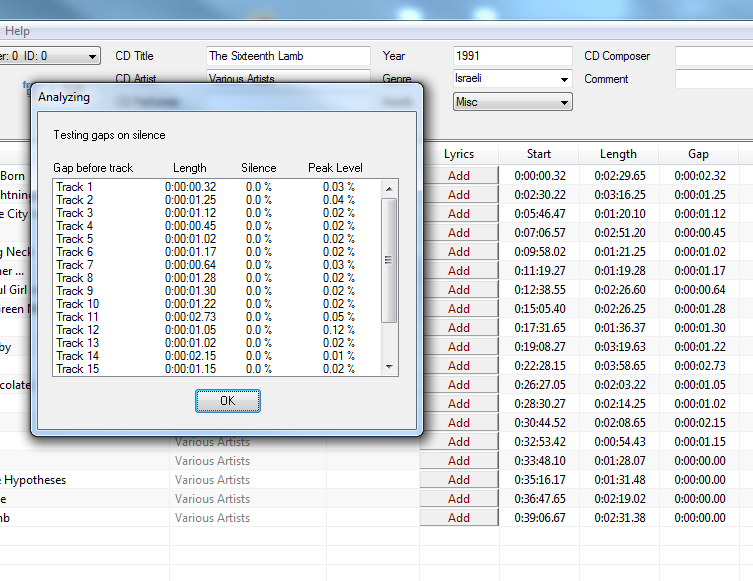Screen dimensions: 753x581
Task: Click OK in the Analyzing dialog
Action: point(228,401)
